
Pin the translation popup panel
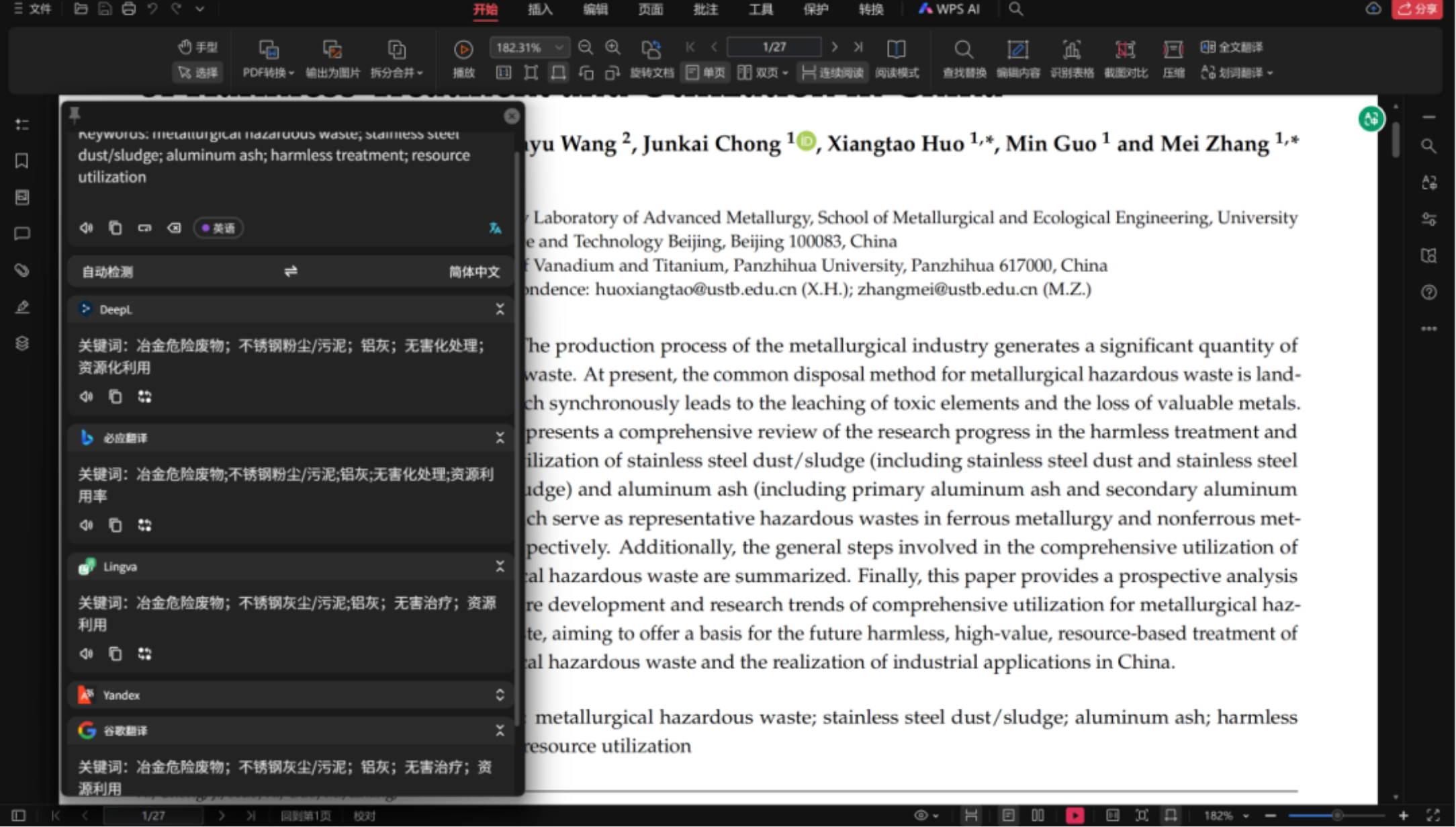[75, 116]
